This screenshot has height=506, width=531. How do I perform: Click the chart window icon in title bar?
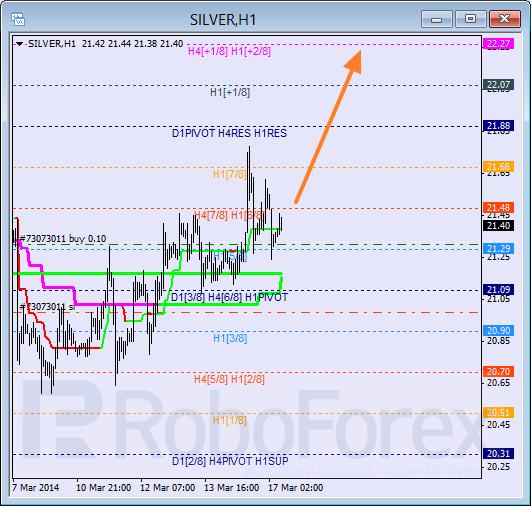18,19
